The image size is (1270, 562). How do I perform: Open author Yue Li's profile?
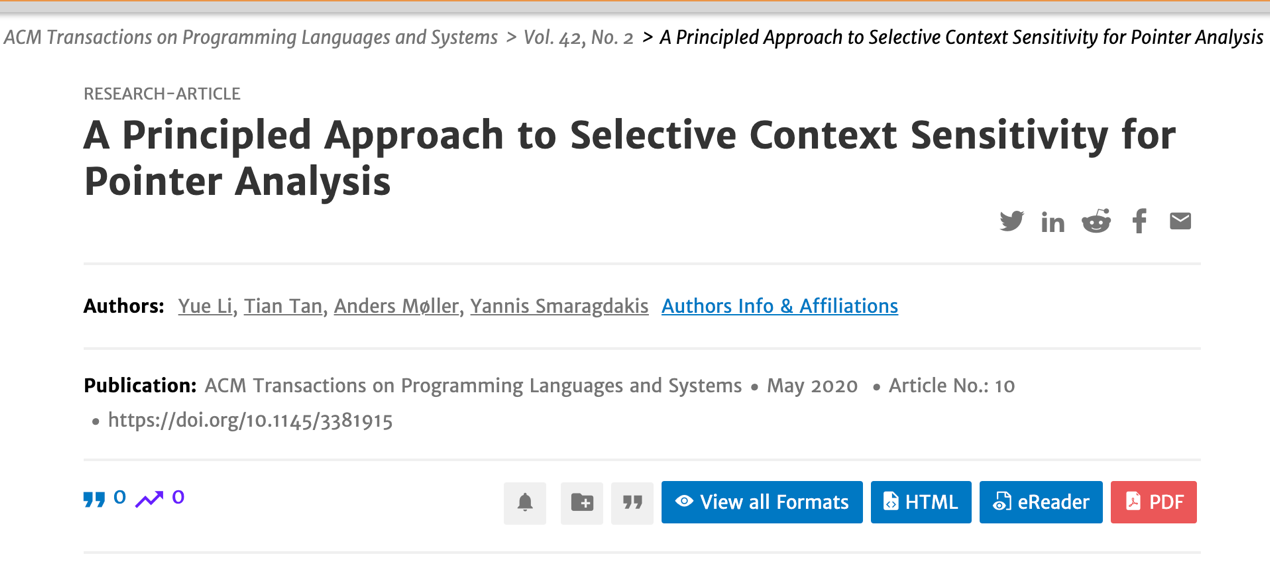(205, 306)
